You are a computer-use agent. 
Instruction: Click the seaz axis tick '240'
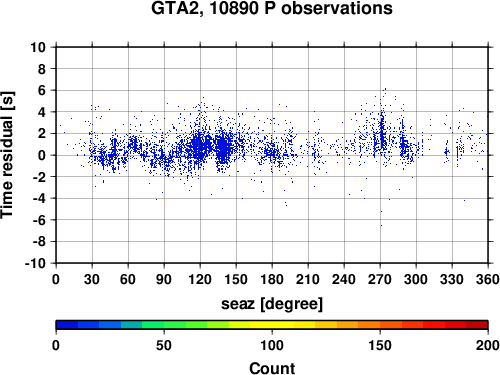[344, 279]
